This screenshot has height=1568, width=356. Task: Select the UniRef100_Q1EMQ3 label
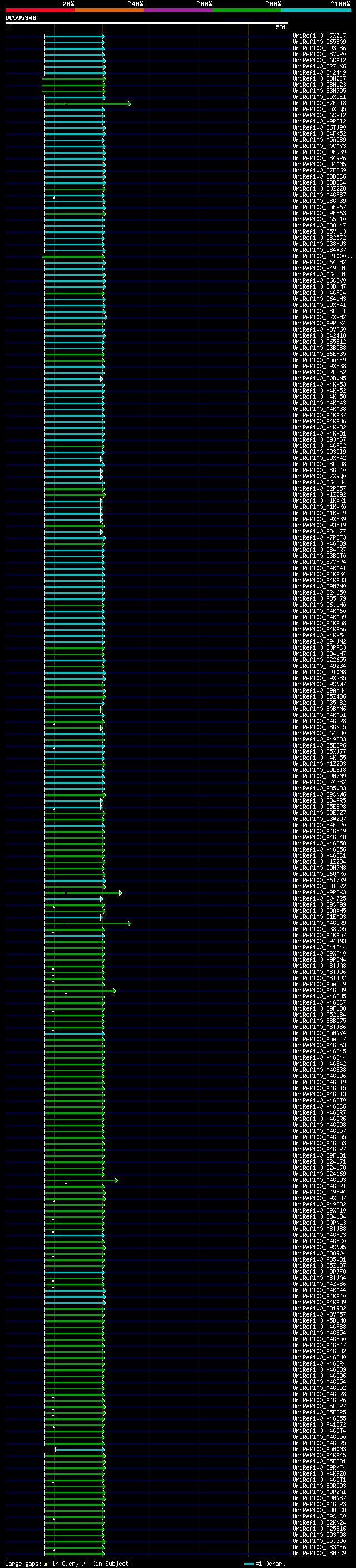pos(319,917)
